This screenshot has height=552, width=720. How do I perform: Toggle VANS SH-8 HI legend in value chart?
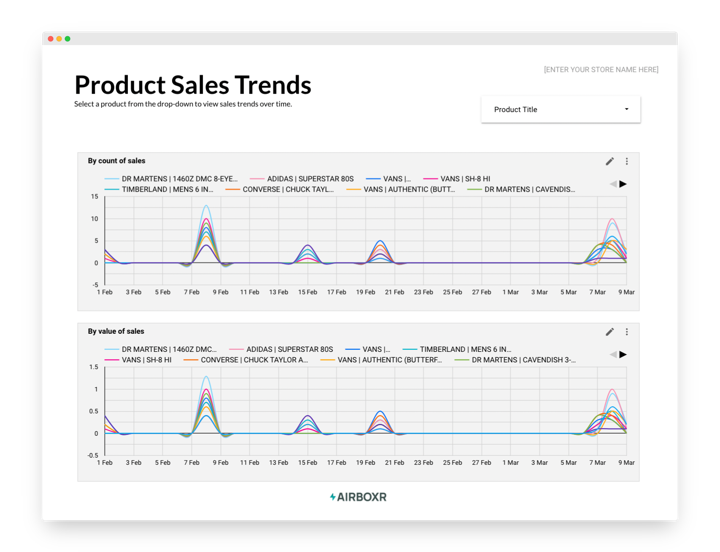coord(138,360)
